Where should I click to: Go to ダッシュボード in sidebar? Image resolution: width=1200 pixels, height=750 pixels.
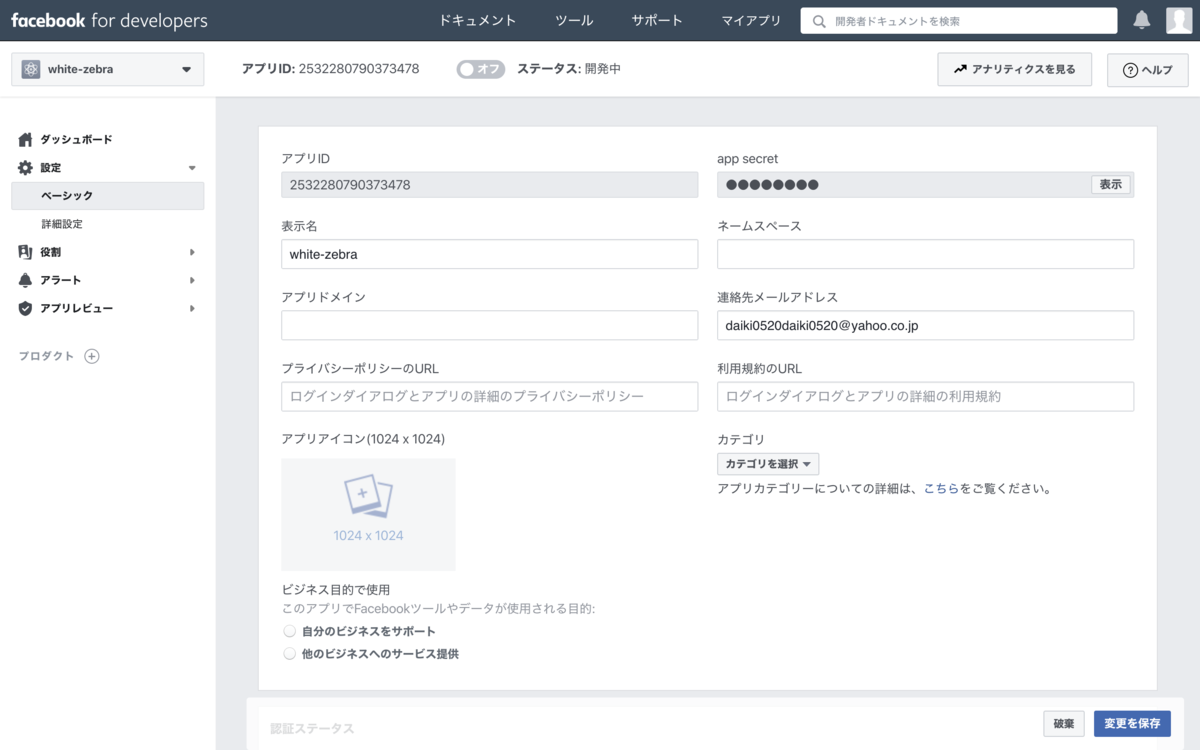(76, 140)
